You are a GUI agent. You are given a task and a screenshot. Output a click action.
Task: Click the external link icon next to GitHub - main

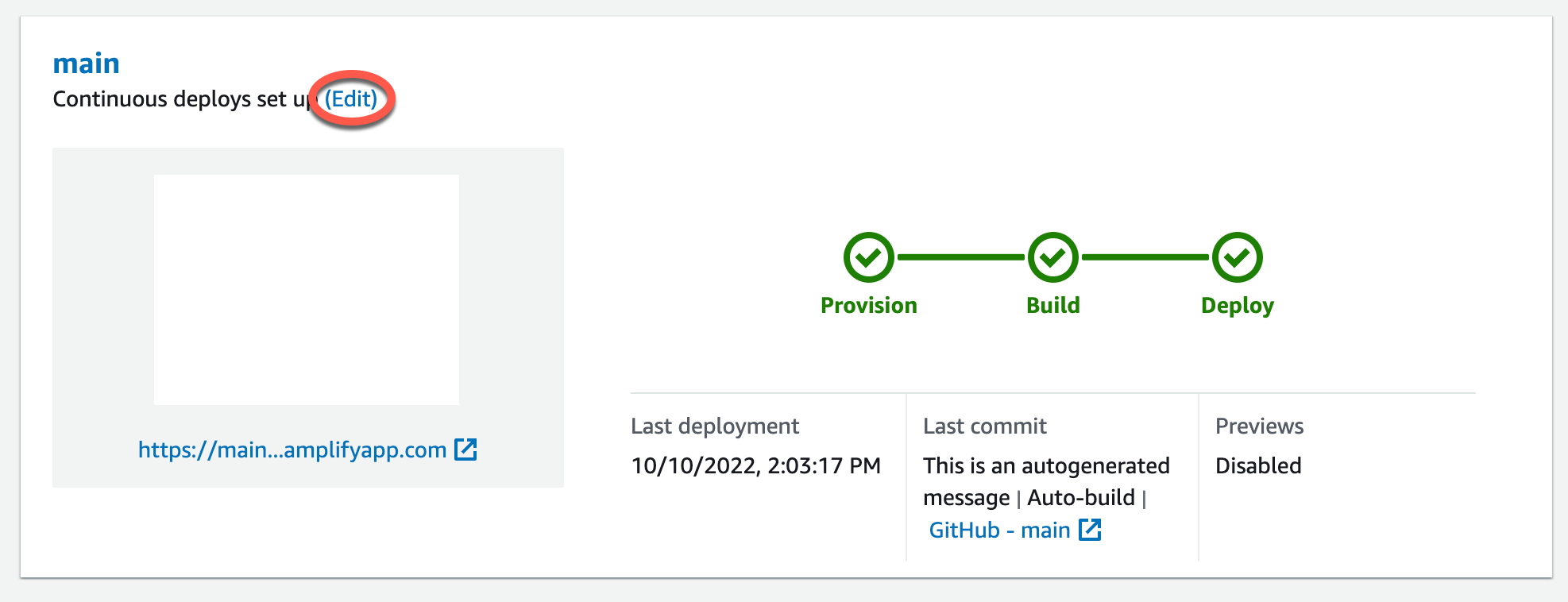pos(1091,529)
